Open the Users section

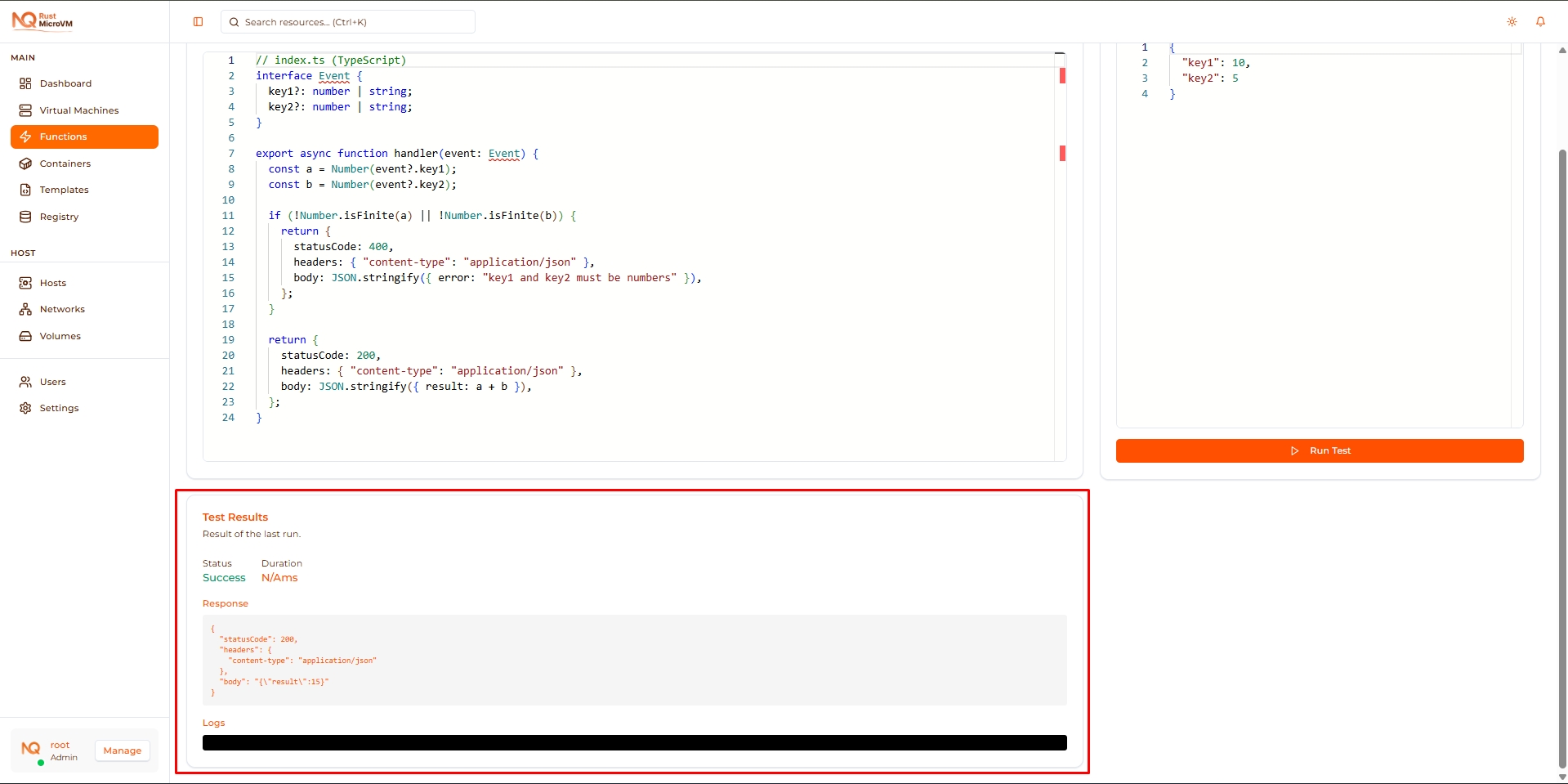(x=52, y=381)
